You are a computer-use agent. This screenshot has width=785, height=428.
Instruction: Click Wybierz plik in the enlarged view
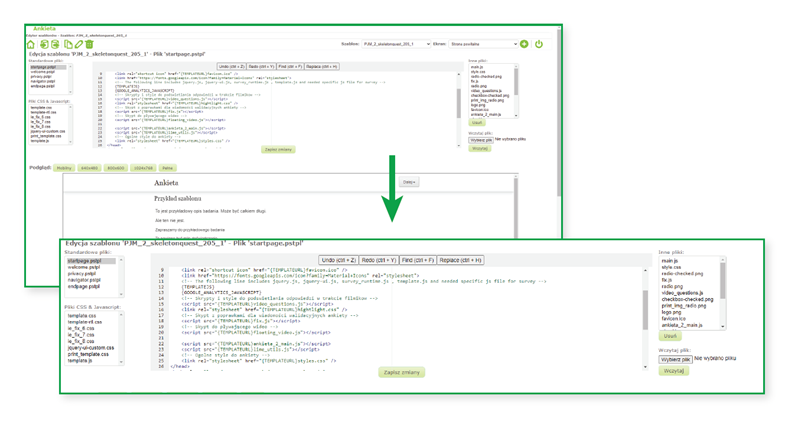tap(675, 359)
